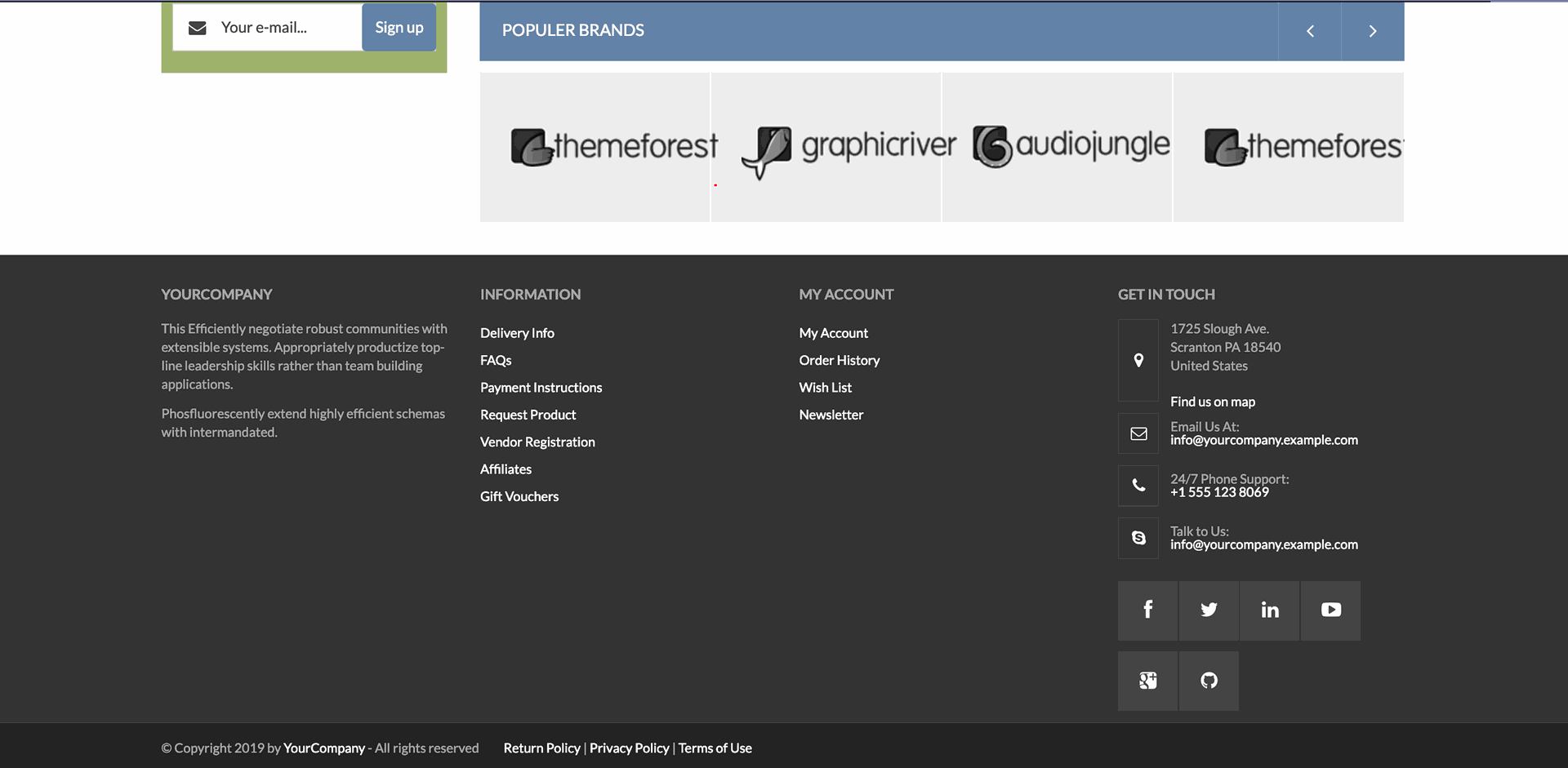The height and width of the screenshot is (768, 1568).
Task: View Order History
Action: click(839, 360)
